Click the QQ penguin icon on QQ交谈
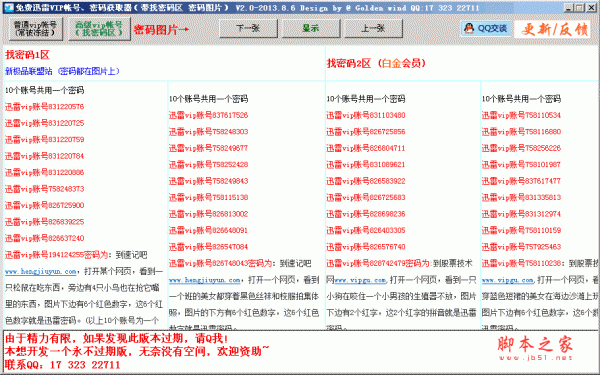Screen dimensions: 600x375 469,28
